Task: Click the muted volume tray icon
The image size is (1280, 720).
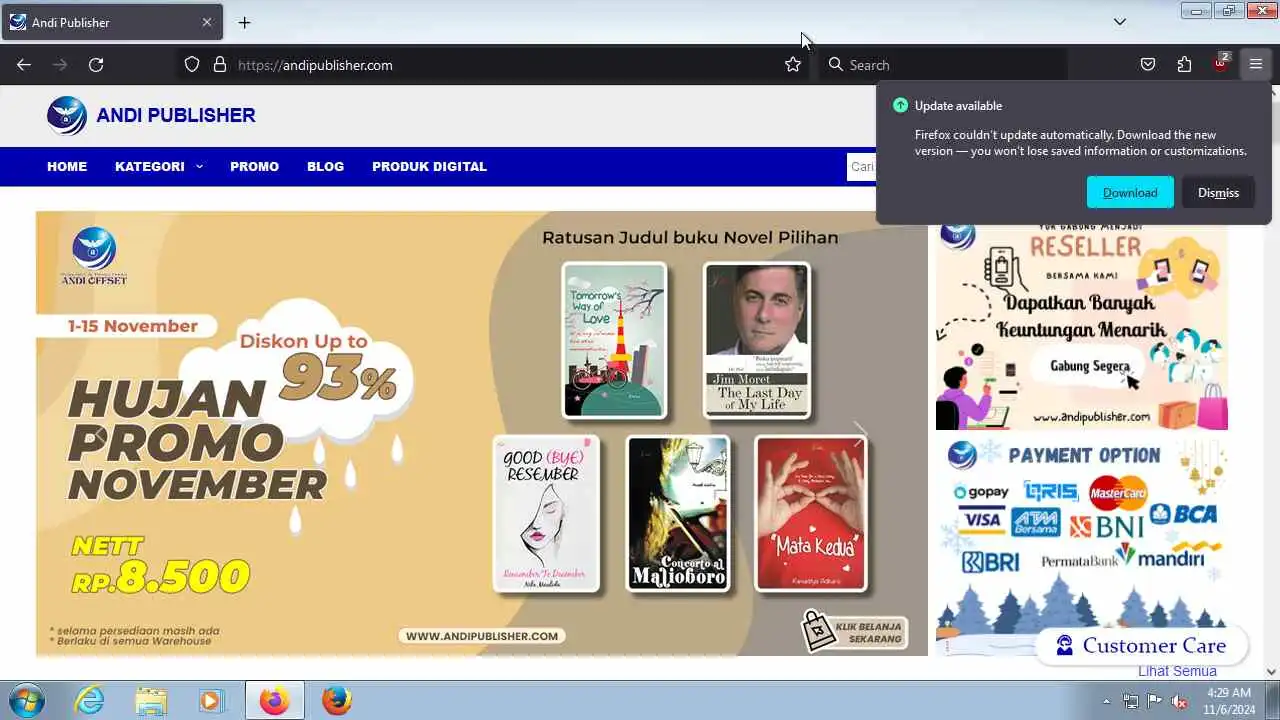Action: point(1179,701)
